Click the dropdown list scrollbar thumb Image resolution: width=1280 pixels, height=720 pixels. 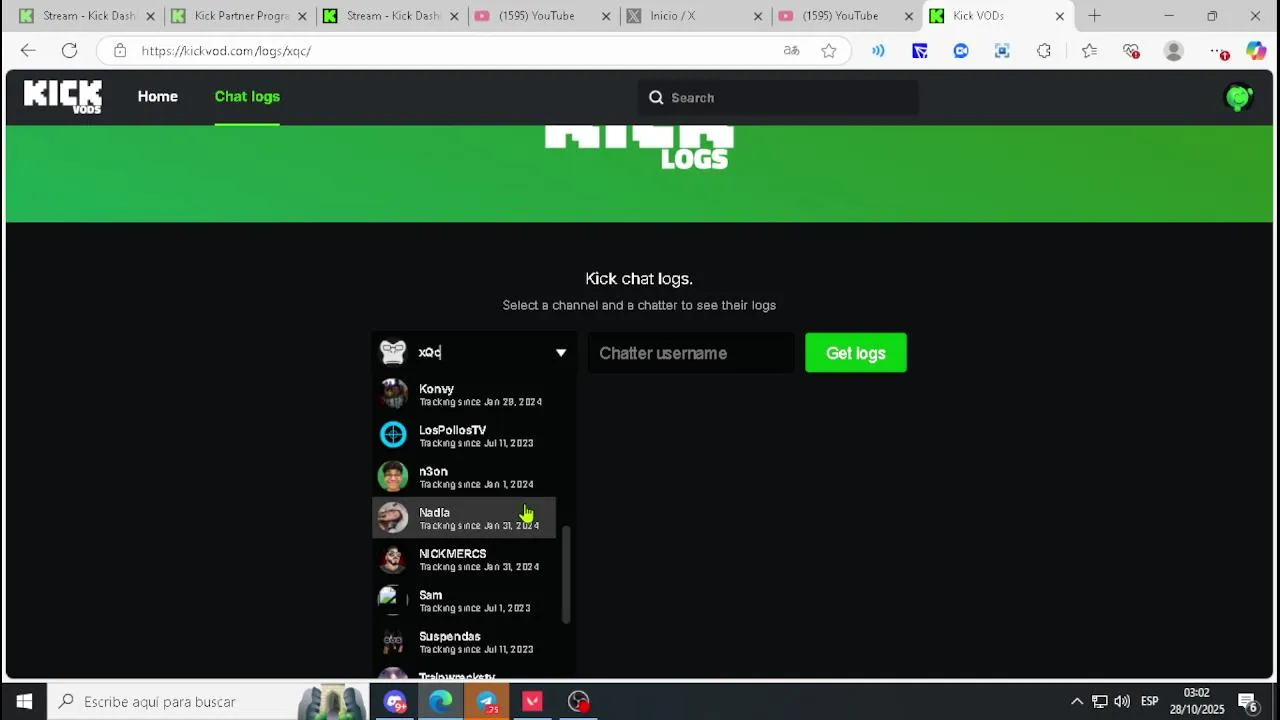click(x=566, y=577)
